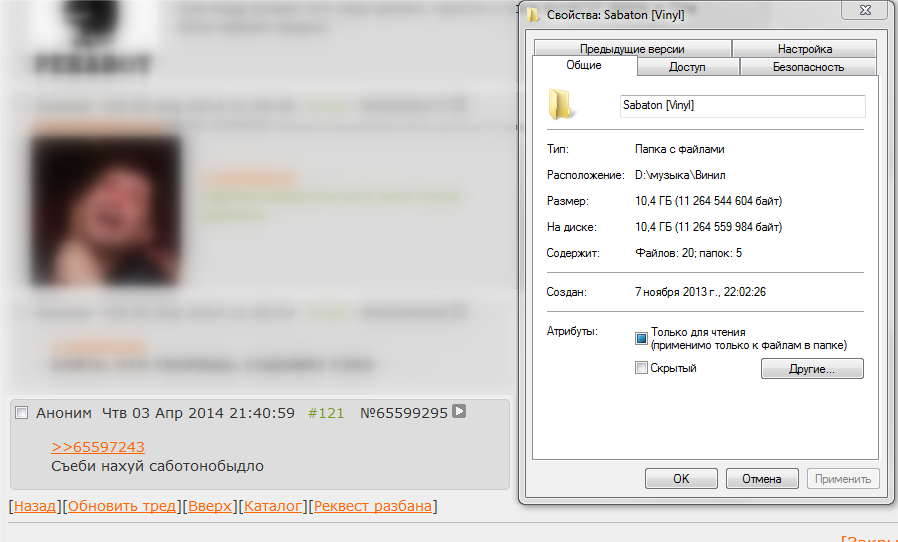Close the Sabaton [Vinyl] properties dialog
Viewport: 898px width, 542px height.
[x=865, y=10]
